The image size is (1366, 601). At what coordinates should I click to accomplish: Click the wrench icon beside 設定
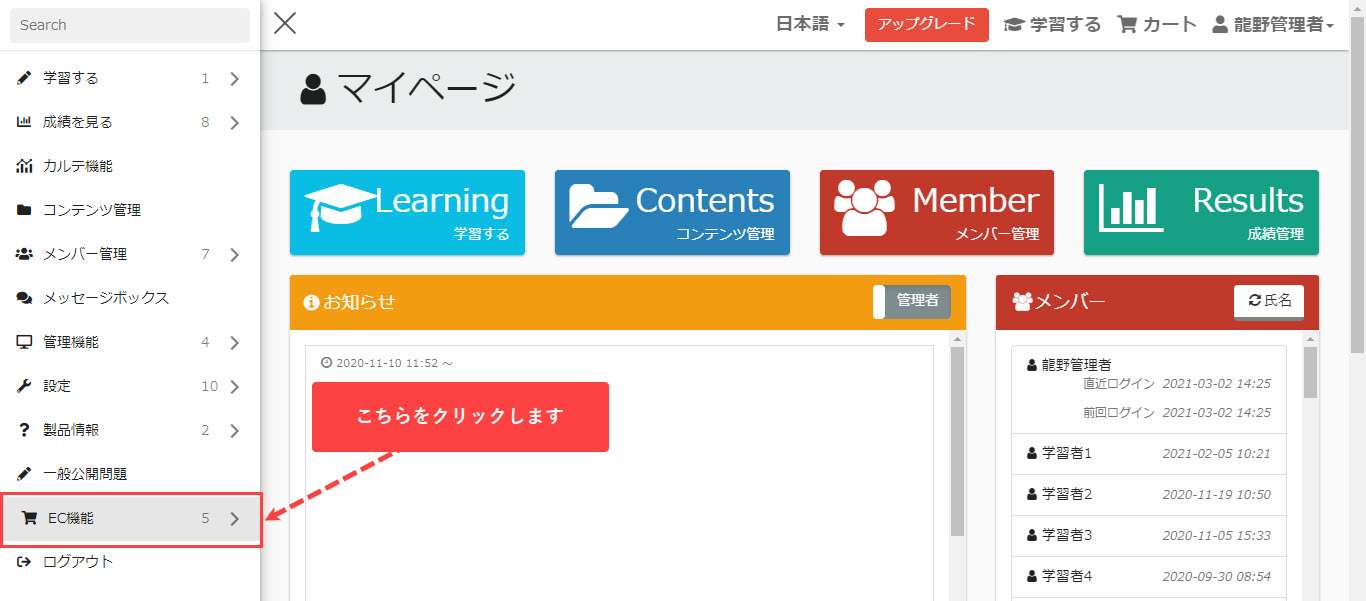tap(24, 386)
